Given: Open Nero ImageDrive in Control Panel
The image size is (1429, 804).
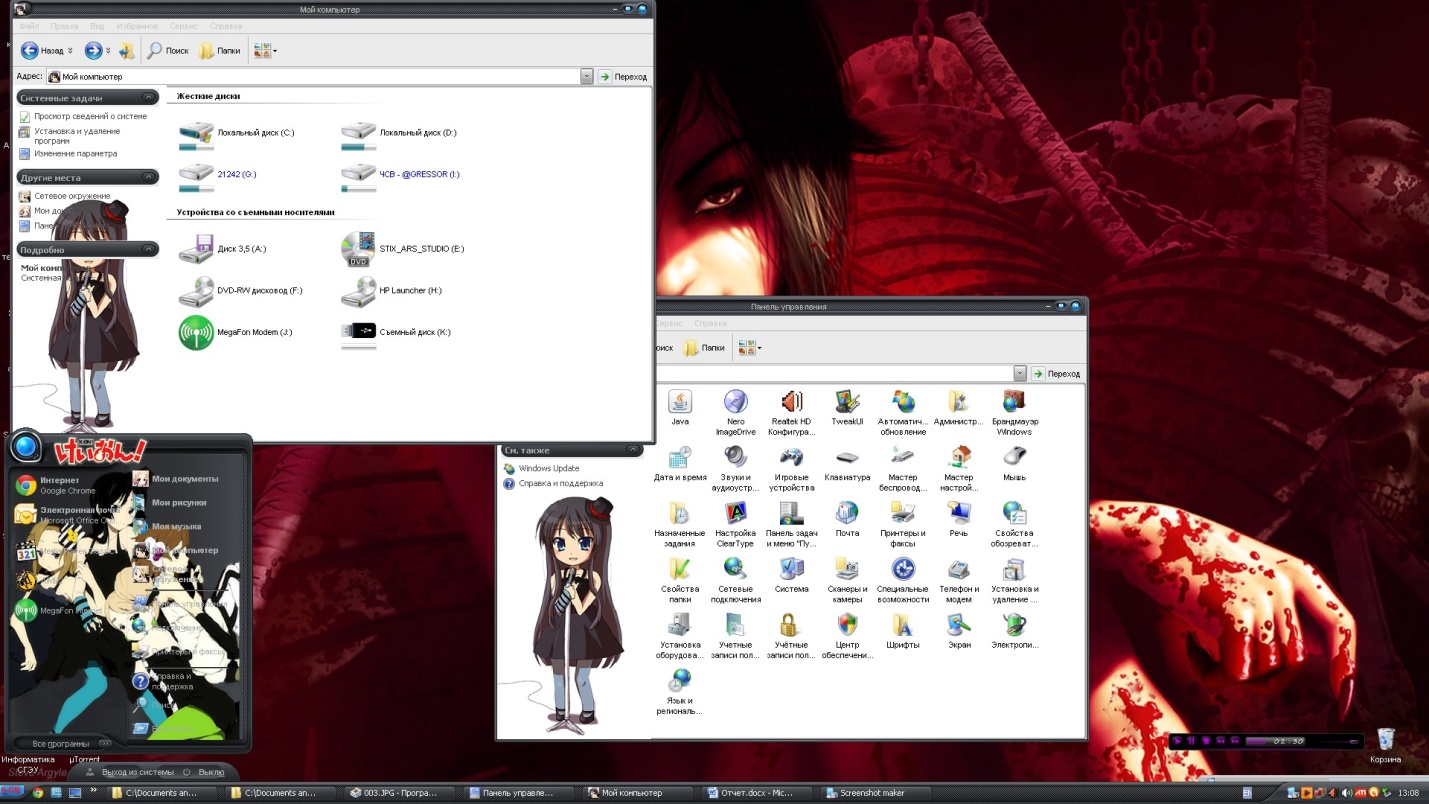Looking at the screenshot, I should 735,412.
